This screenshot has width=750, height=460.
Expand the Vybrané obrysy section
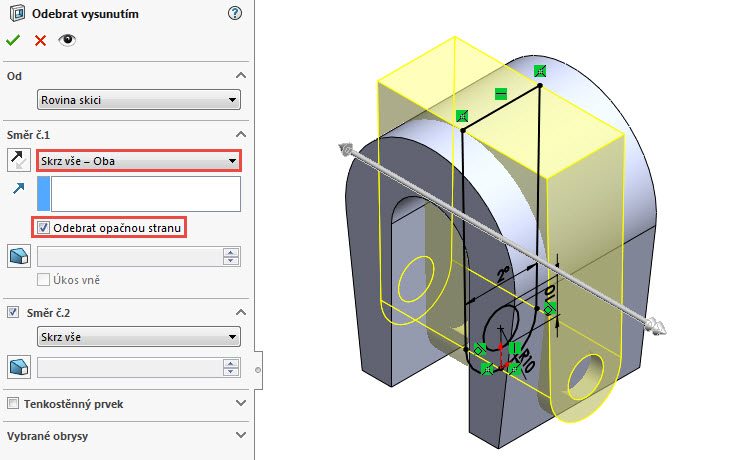[x=241, y=436]
